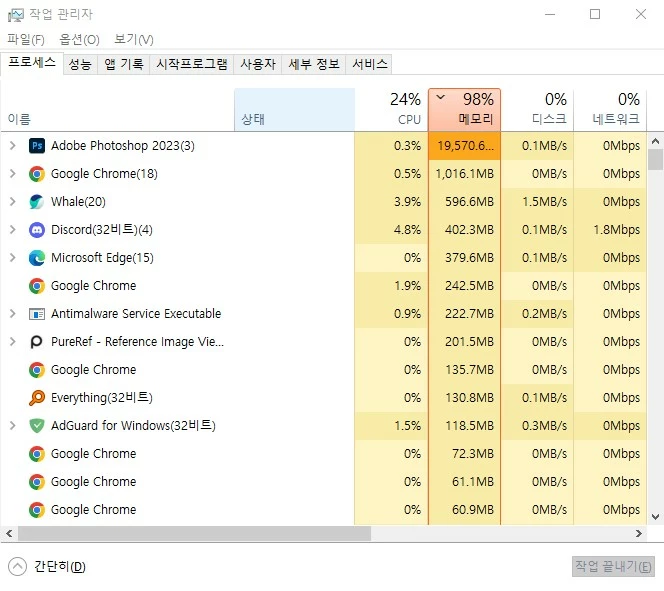Click the 4.8% CPU value for Discord

click(407, 230)
